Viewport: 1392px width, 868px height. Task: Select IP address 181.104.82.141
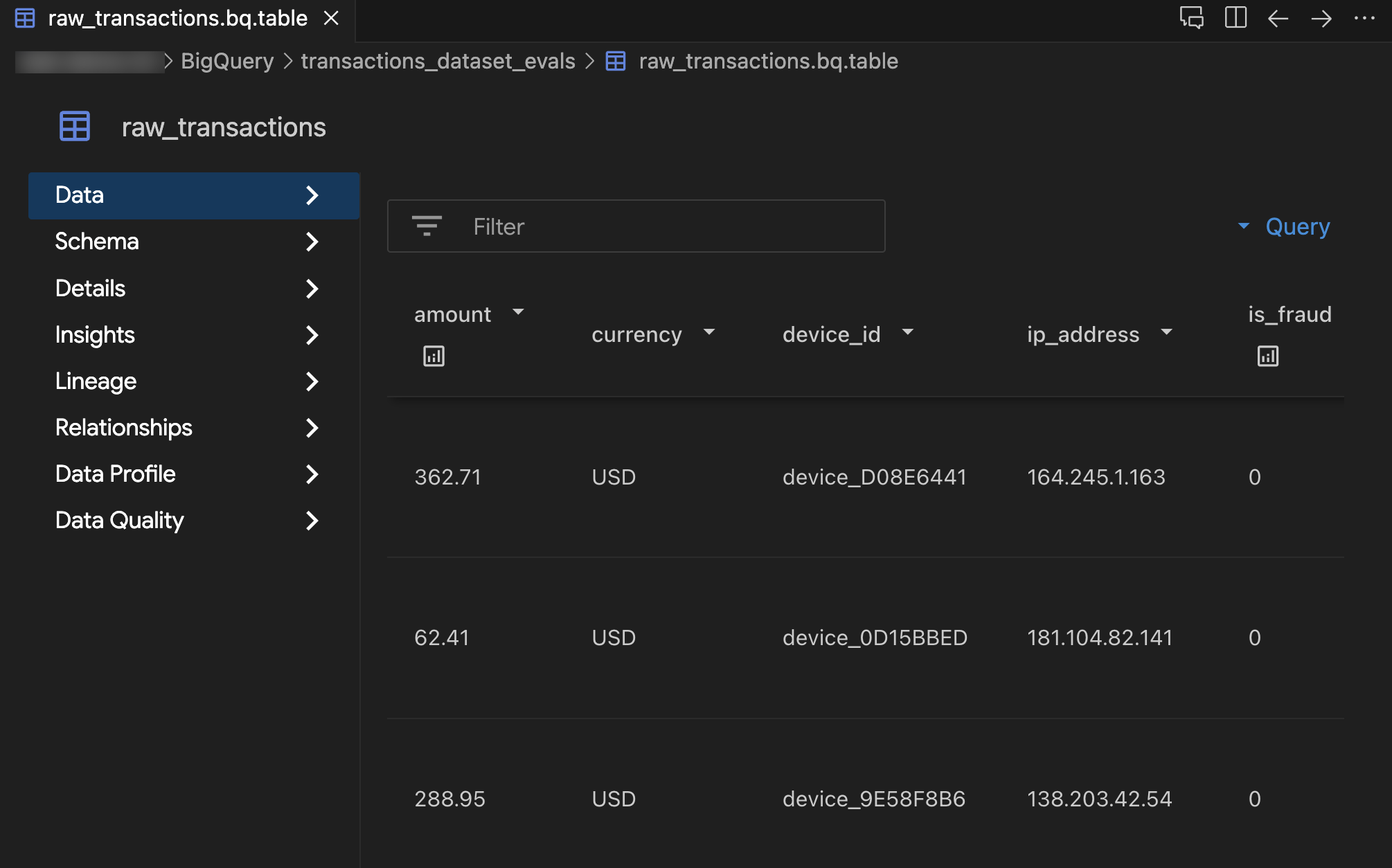coord(1100,638)
